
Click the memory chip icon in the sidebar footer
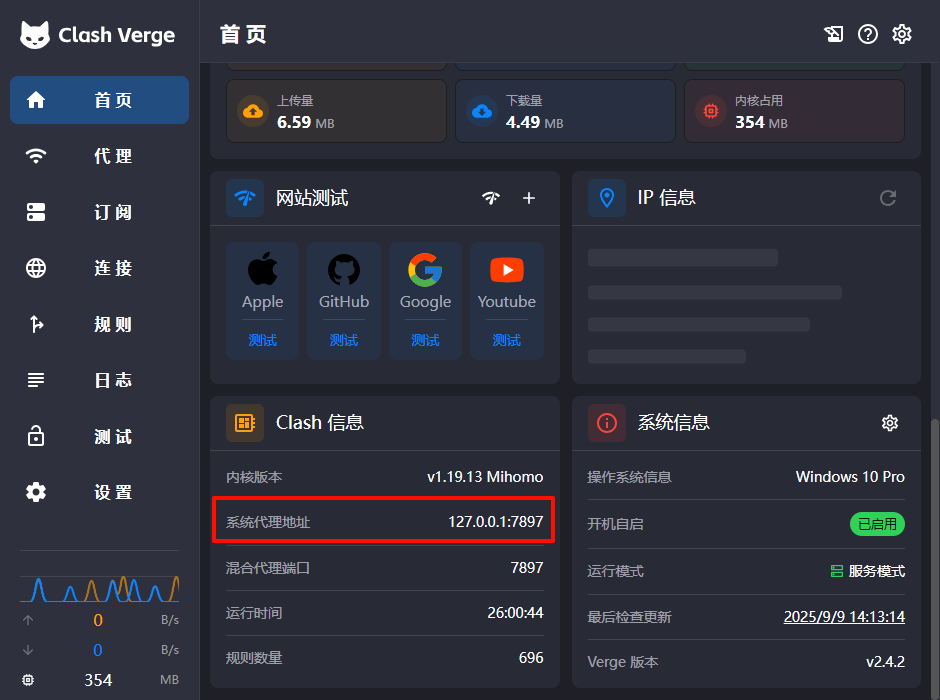pos(28,680)
